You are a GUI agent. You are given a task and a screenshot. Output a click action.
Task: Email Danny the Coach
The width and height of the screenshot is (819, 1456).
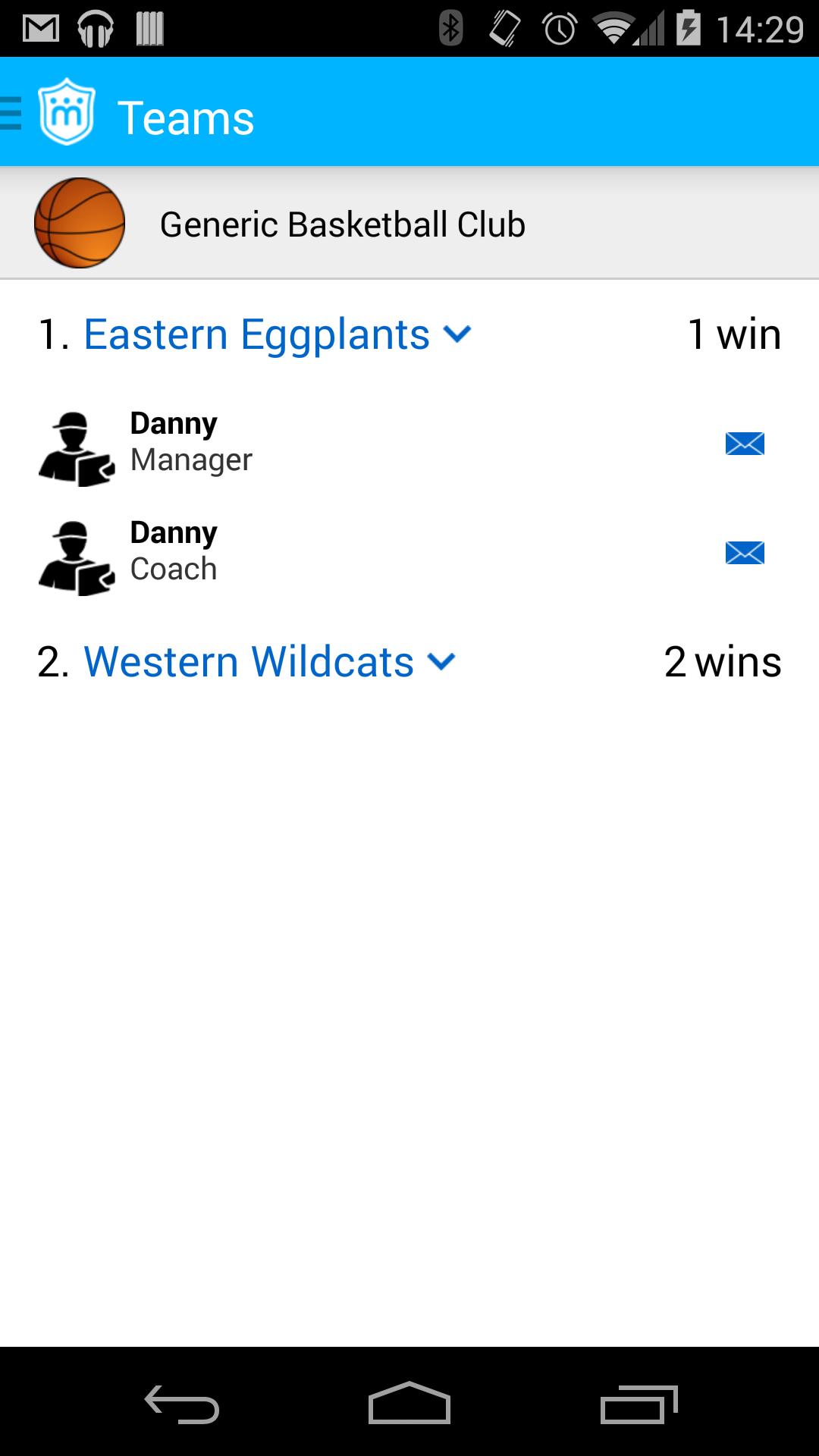click(x=744, y=553)
